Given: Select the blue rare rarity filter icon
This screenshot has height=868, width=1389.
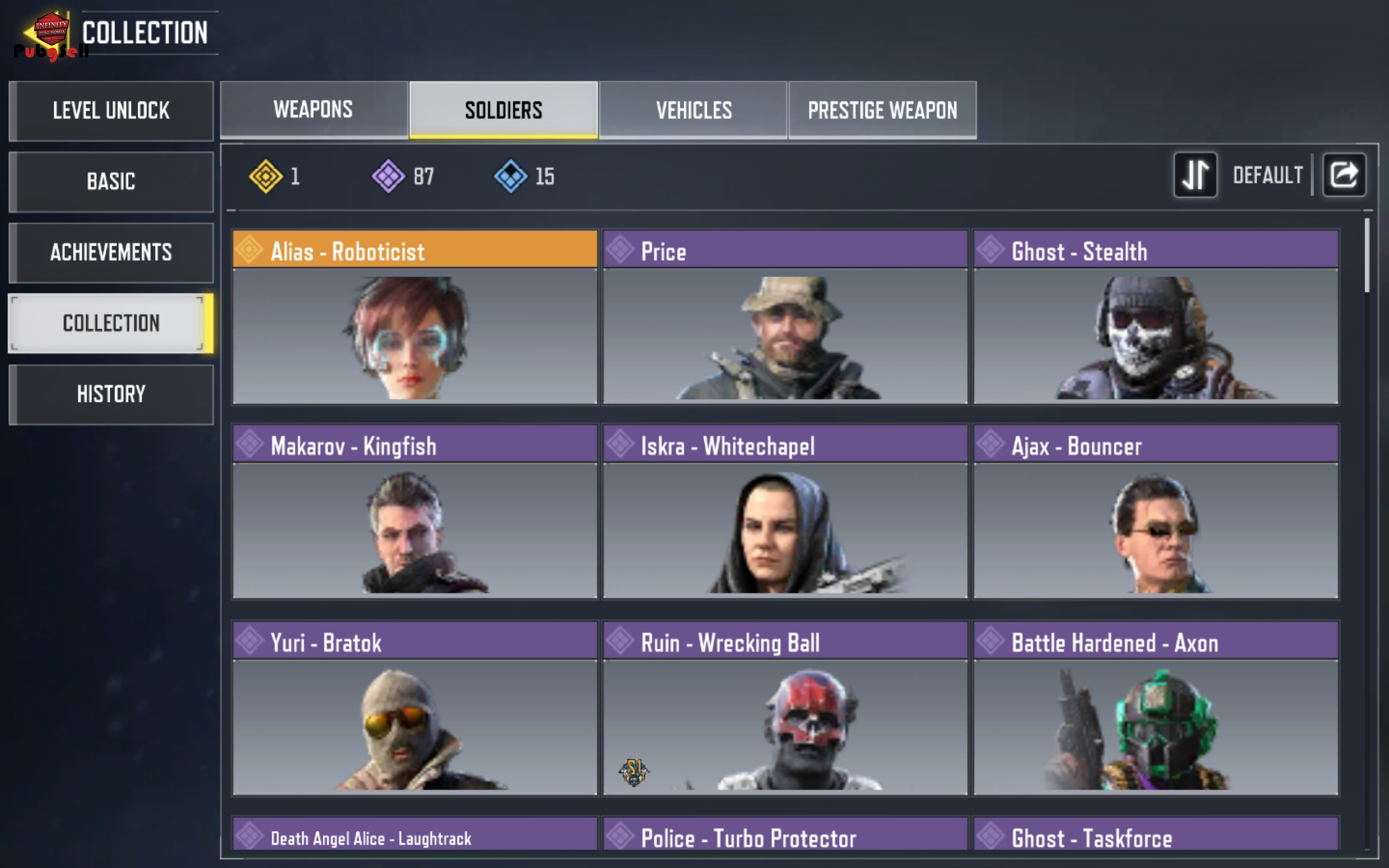Looking at the screenshot, I should coord(510,176).
